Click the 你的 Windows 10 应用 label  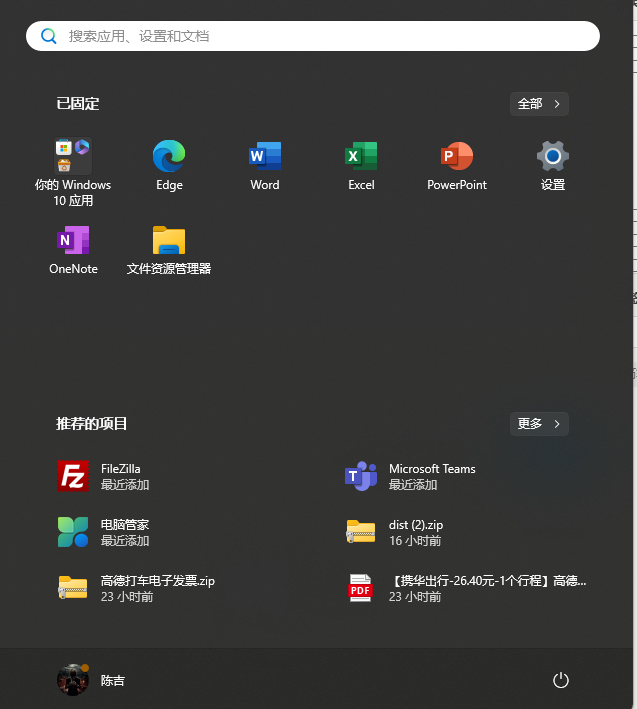point(73,193)
